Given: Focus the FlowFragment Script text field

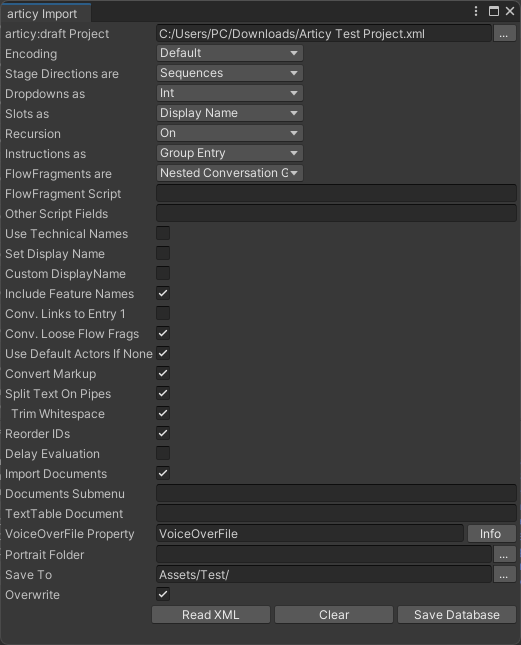Looking at the screenshot, I should [336, 193].
